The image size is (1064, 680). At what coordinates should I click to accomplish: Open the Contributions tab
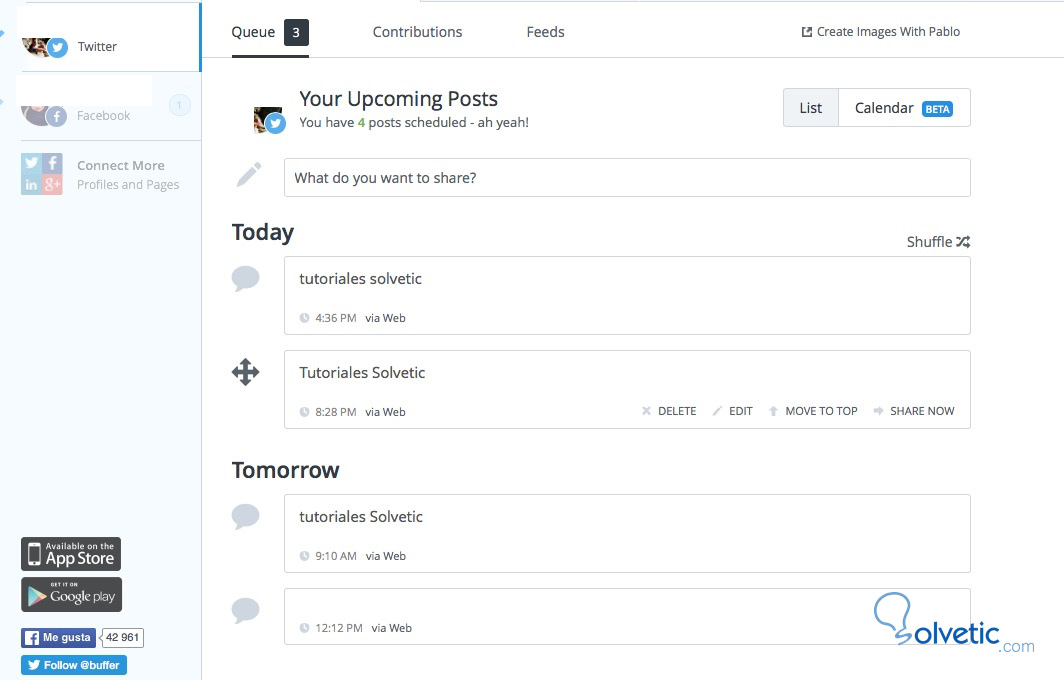pyautogui.click(x=417, y=32)
